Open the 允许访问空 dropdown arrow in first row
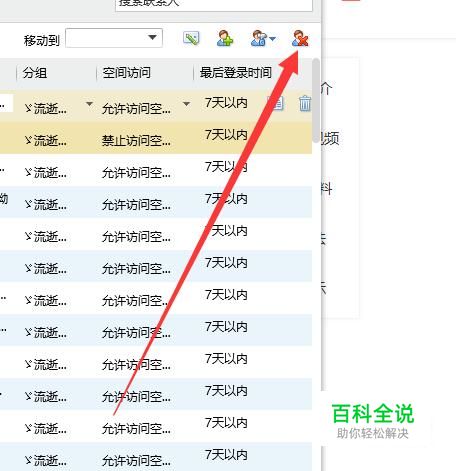Viewport: 456px width, 471px height. [x=187, y=104]
